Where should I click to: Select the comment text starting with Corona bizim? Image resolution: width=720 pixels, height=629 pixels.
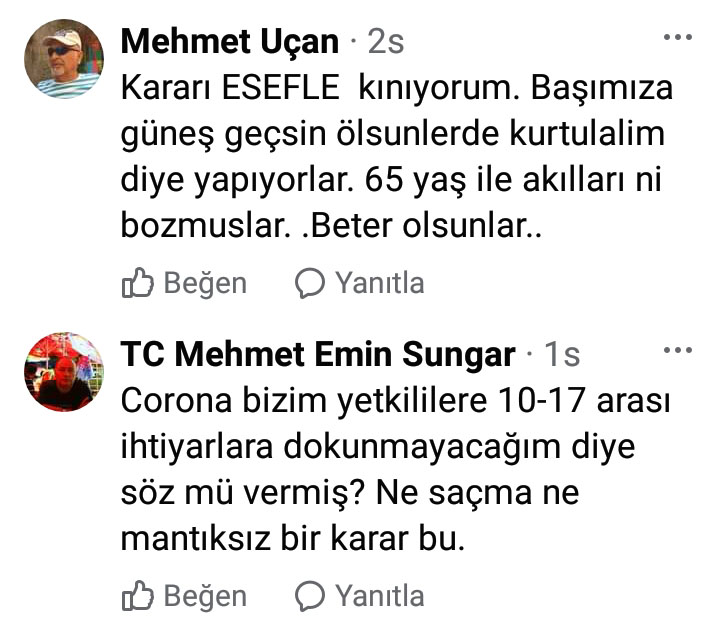pyautogui.click(x=395, y=470)
